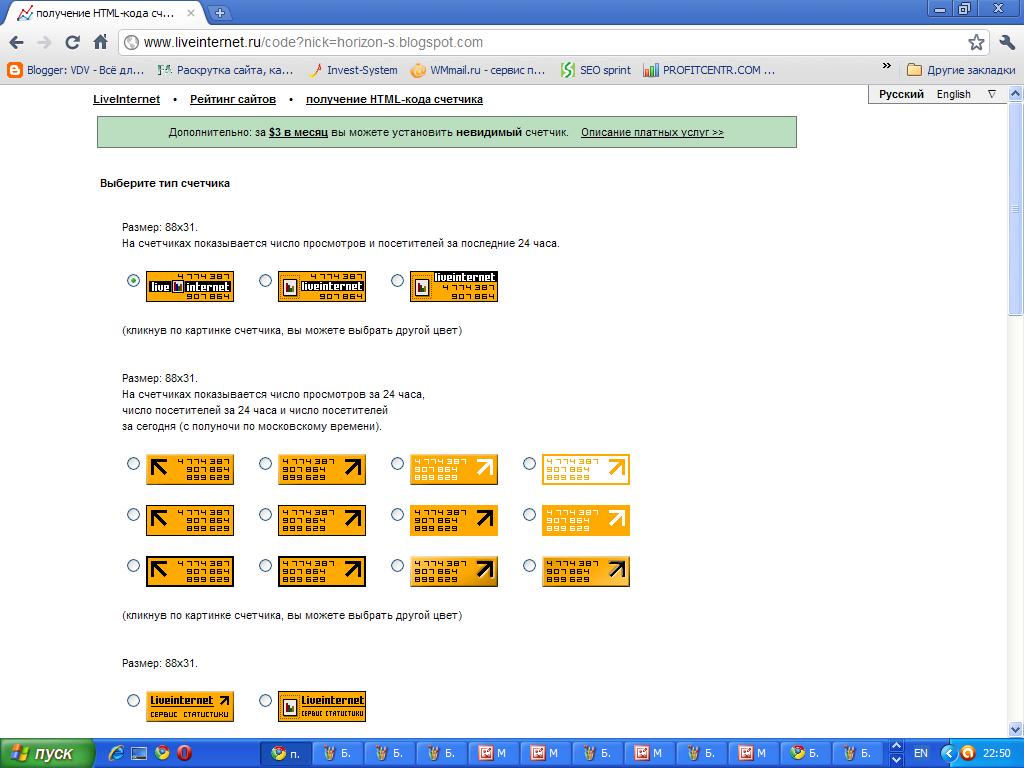This screenshot has width=1024, height=768.
Task: Click second-row white-arrow orange counter image
Action: 586,520
